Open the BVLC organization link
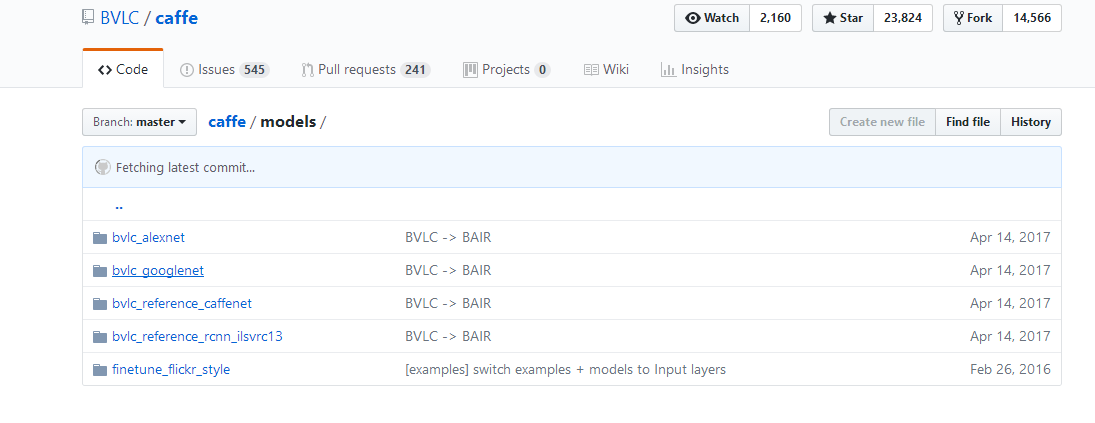This screenshot has width=1095, height=423. tap(119, 18)
